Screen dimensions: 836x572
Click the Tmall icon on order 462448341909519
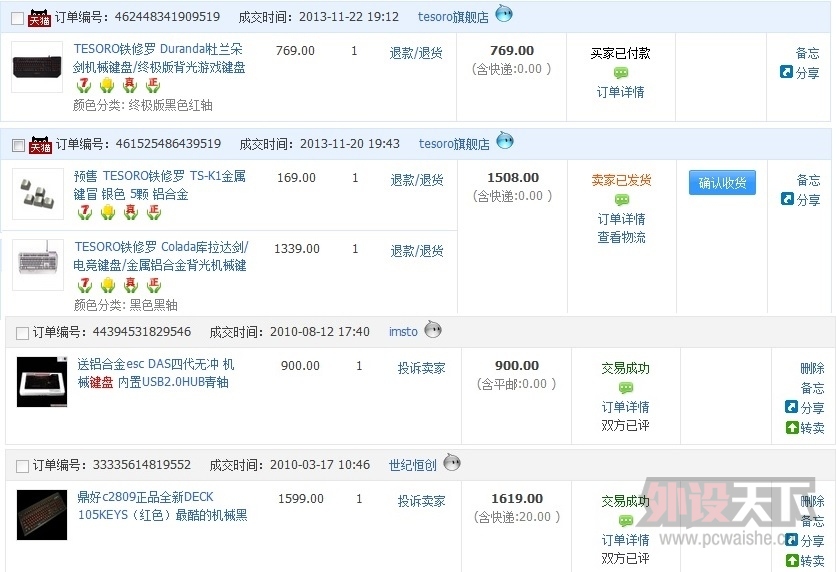39,18
